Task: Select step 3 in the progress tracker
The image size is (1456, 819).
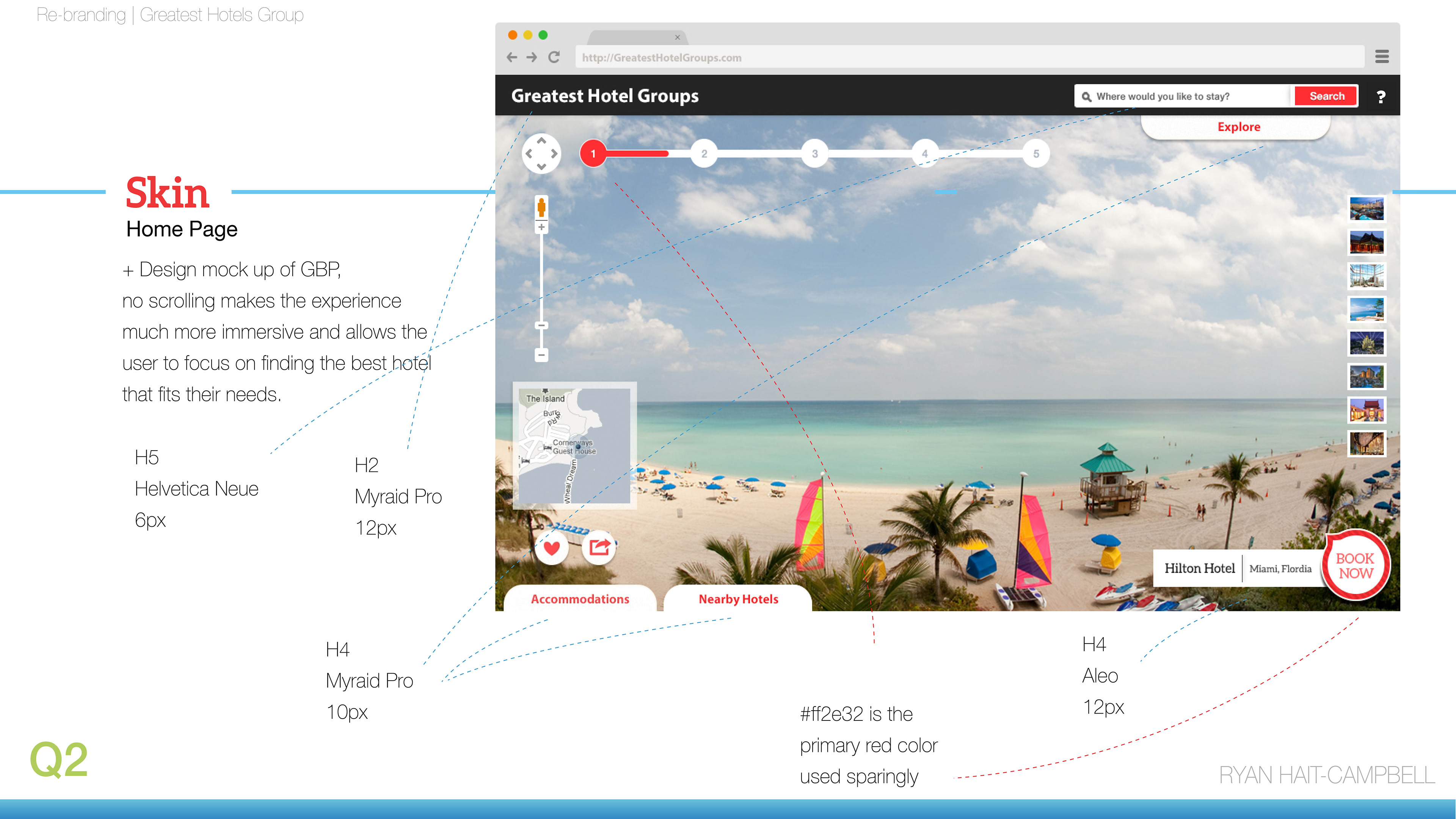Action: coord(814,153)
